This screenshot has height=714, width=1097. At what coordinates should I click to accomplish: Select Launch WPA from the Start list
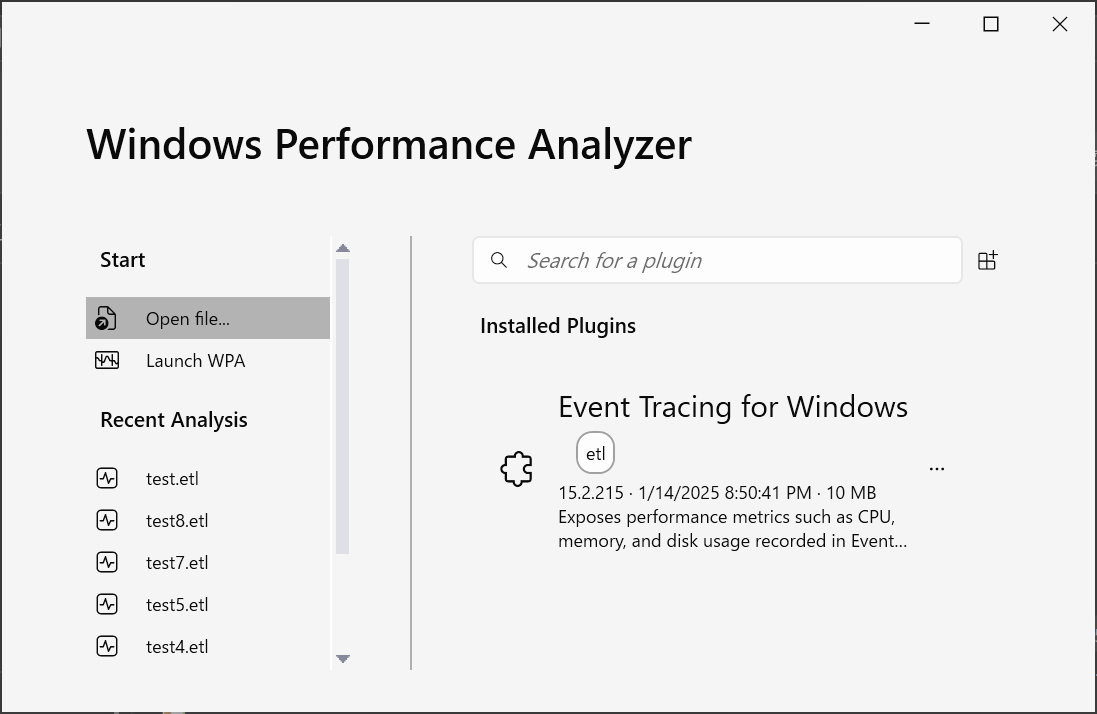[x=195, y=361]
